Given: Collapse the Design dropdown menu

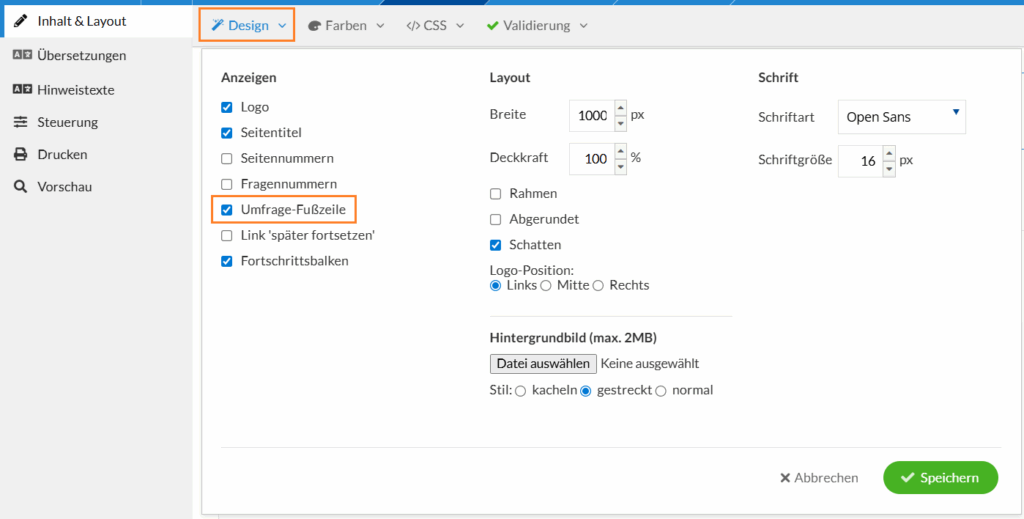Looking at the screenshot, I should coord(247,26).
